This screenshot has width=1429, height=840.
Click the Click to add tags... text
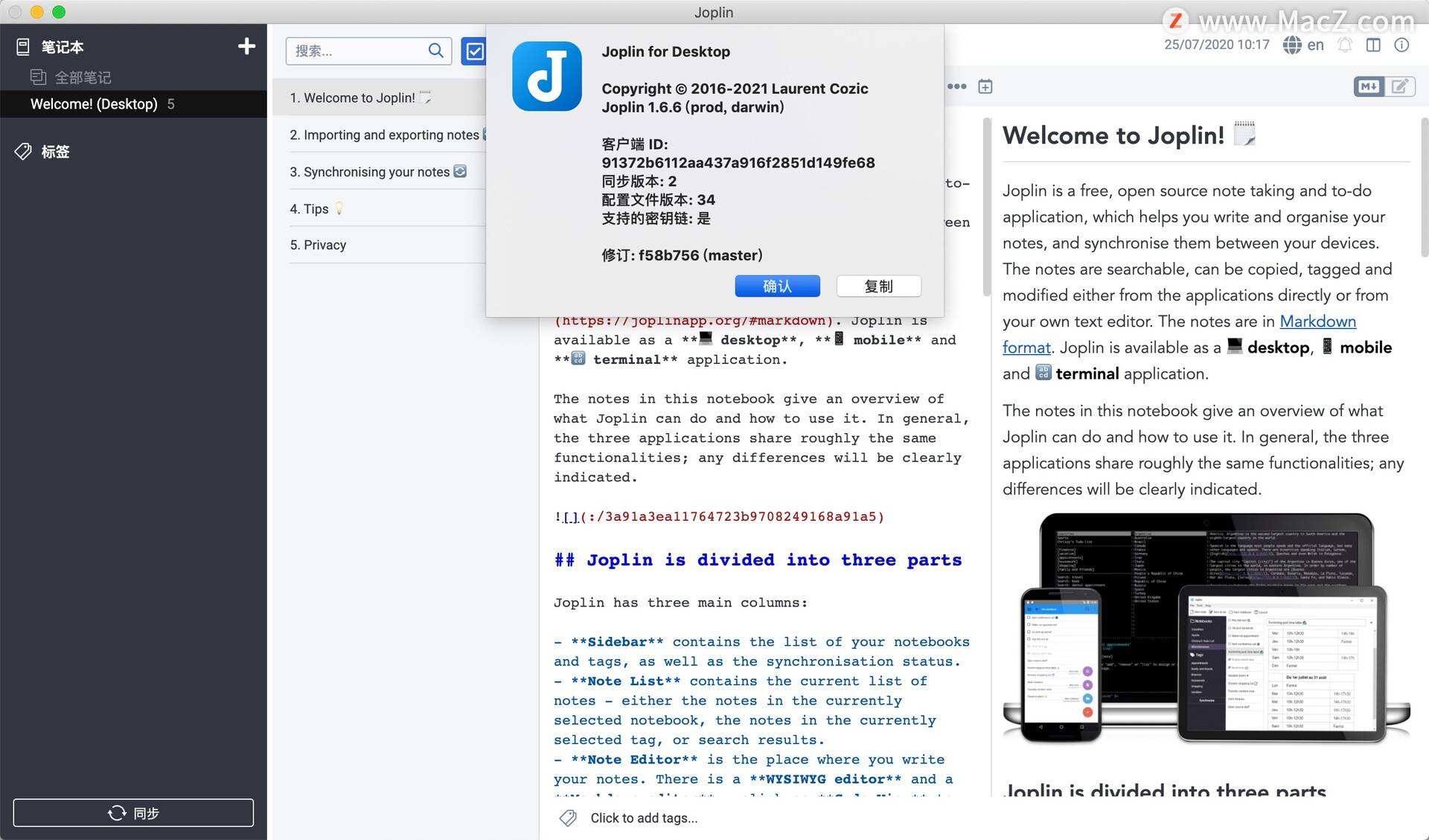[644, 818]
